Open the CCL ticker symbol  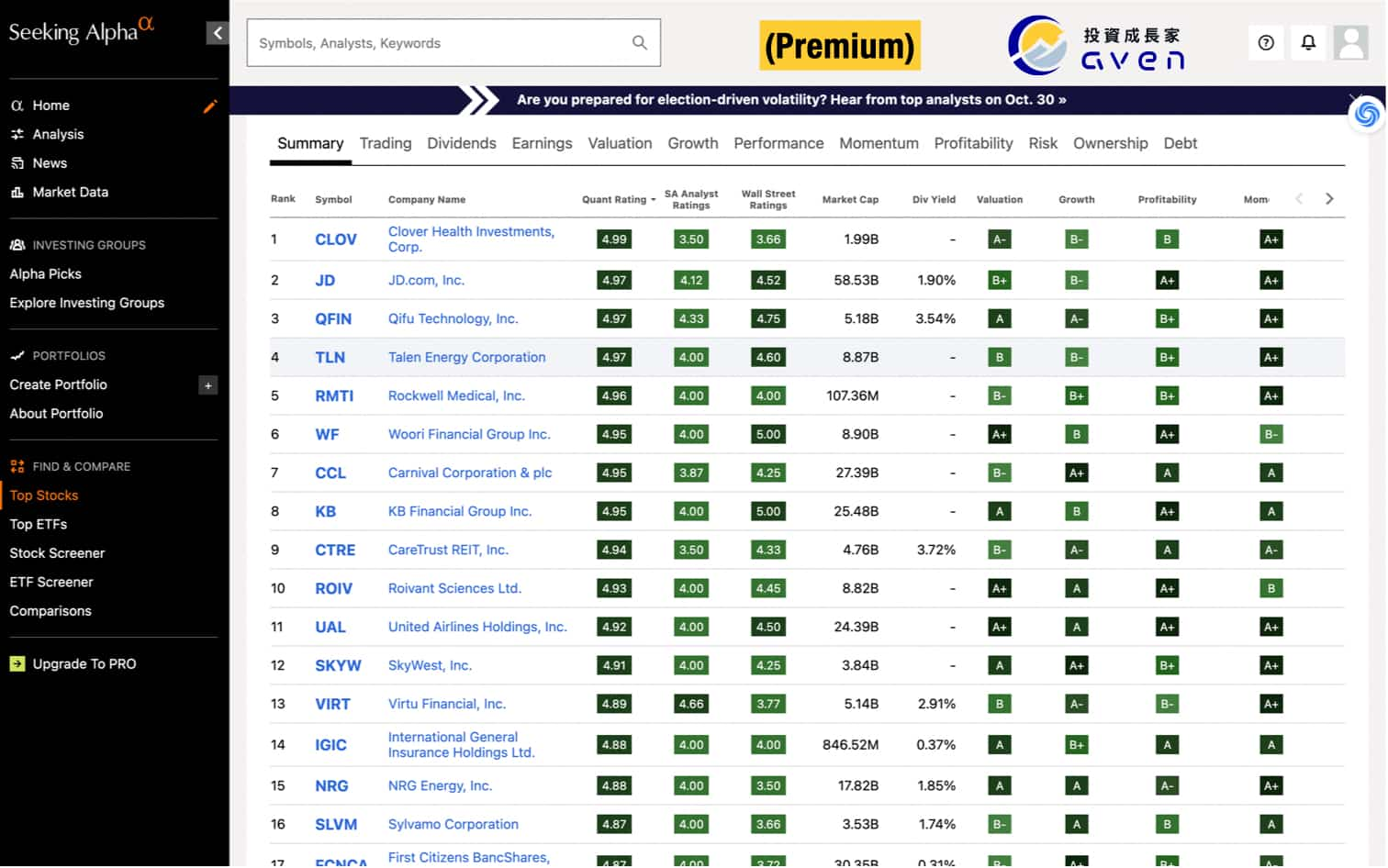(330, 473)
